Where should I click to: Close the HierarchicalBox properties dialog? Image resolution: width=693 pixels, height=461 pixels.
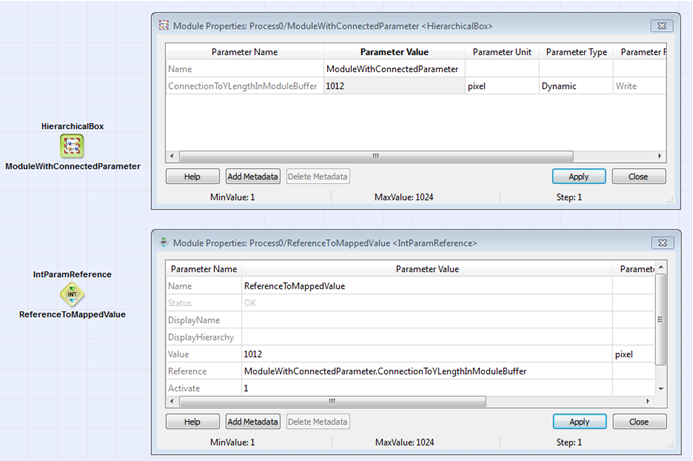click(x=662, y=24)
